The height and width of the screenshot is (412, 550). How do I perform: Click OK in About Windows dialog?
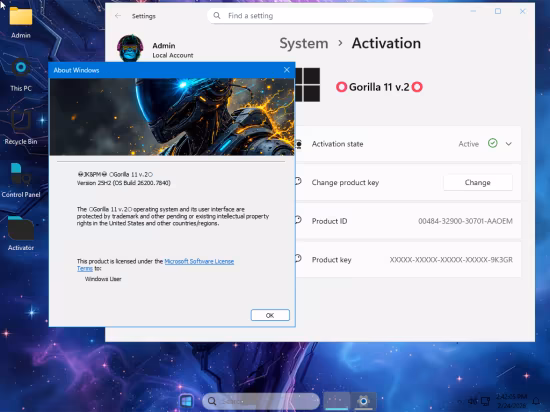[270, 315]
